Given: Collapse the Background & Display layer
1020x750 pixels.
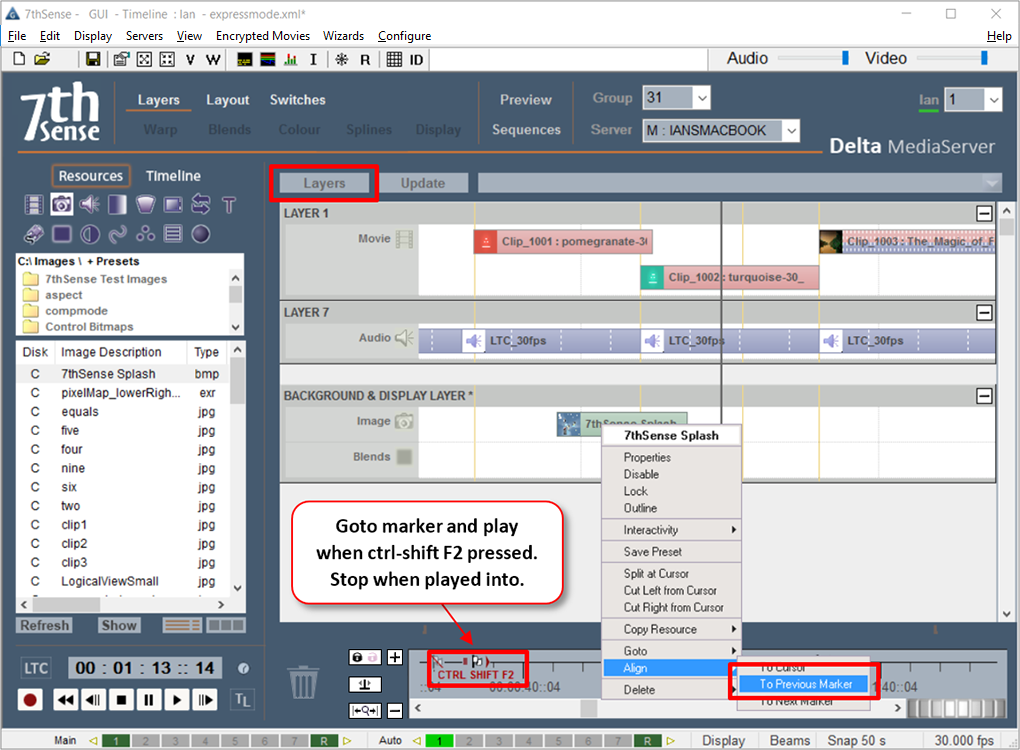Looking at the screenshot, I should pyautogui.click(x=984, y=395).
